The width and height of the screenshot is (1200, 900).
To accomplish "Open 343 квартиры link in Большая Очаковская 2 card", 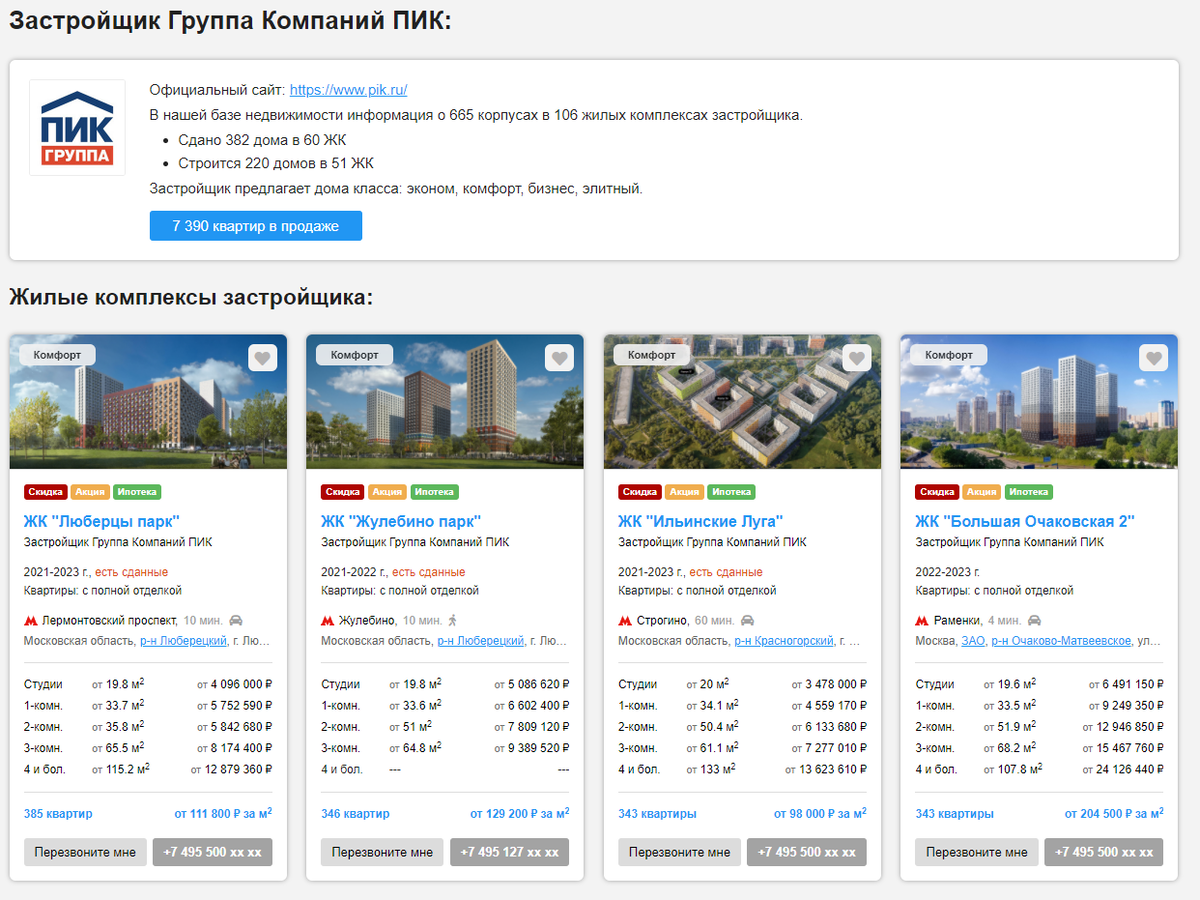I will tap(955, 814).
